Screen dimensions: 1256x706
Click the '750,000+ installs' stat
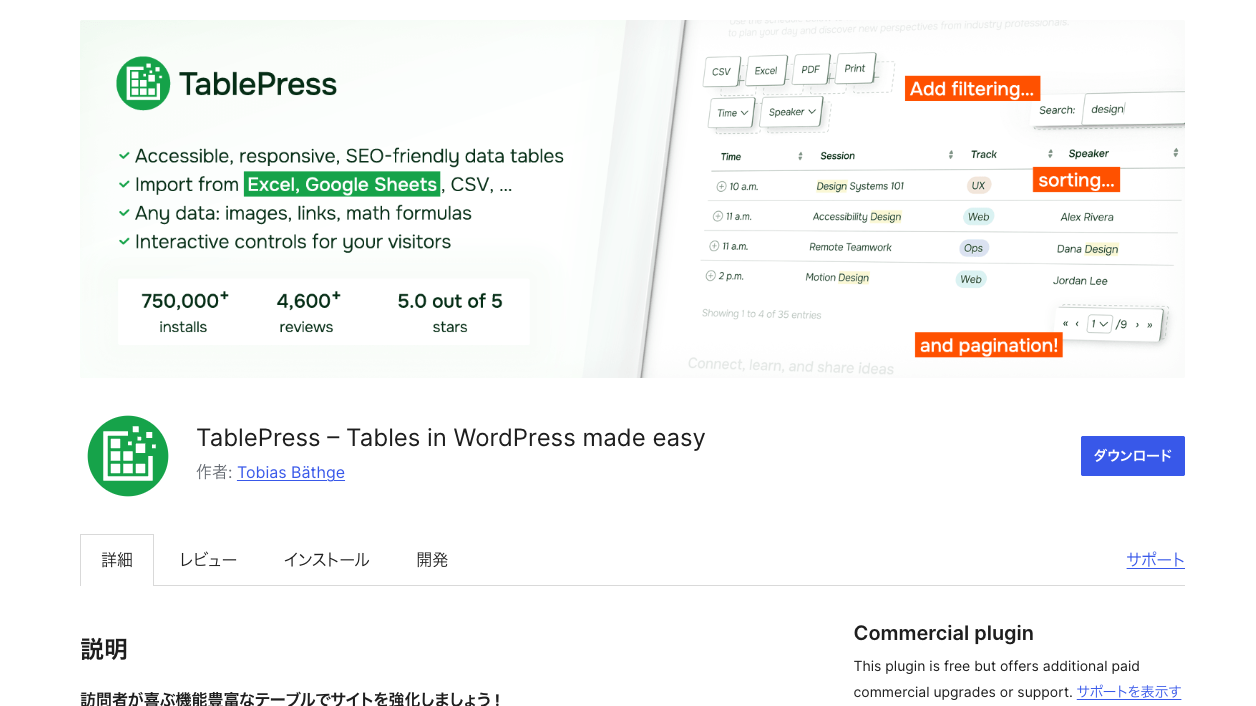click(184, 312)
